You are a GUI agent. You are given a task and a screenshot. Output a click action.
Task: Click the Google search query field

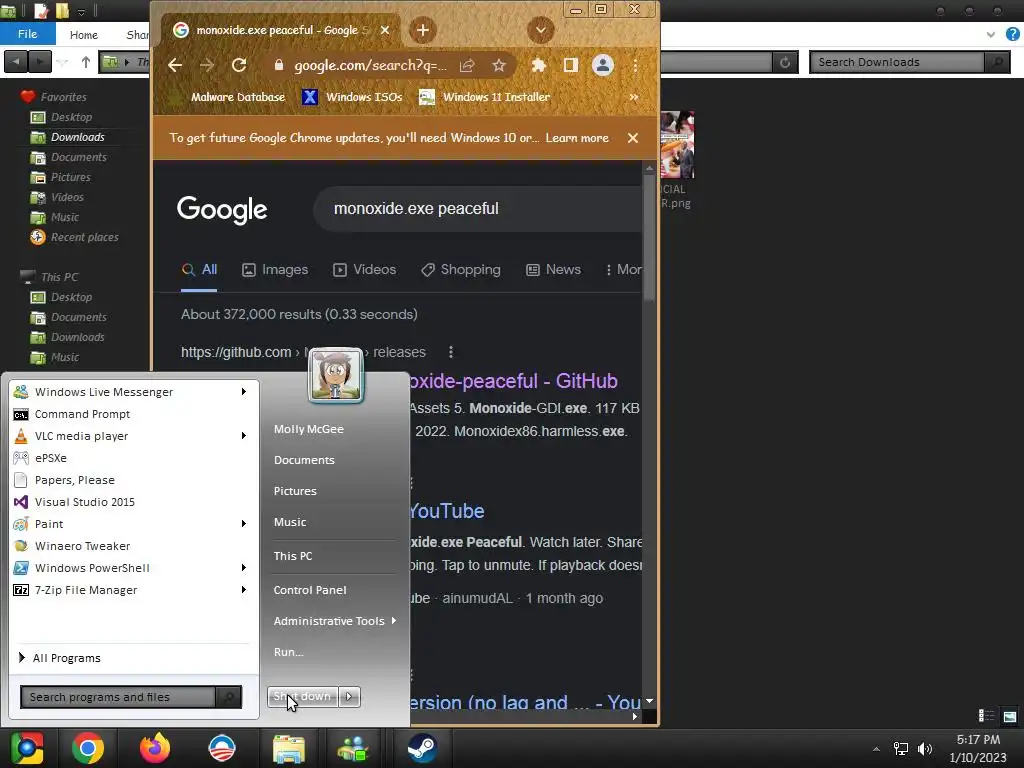tap(480, 209)
